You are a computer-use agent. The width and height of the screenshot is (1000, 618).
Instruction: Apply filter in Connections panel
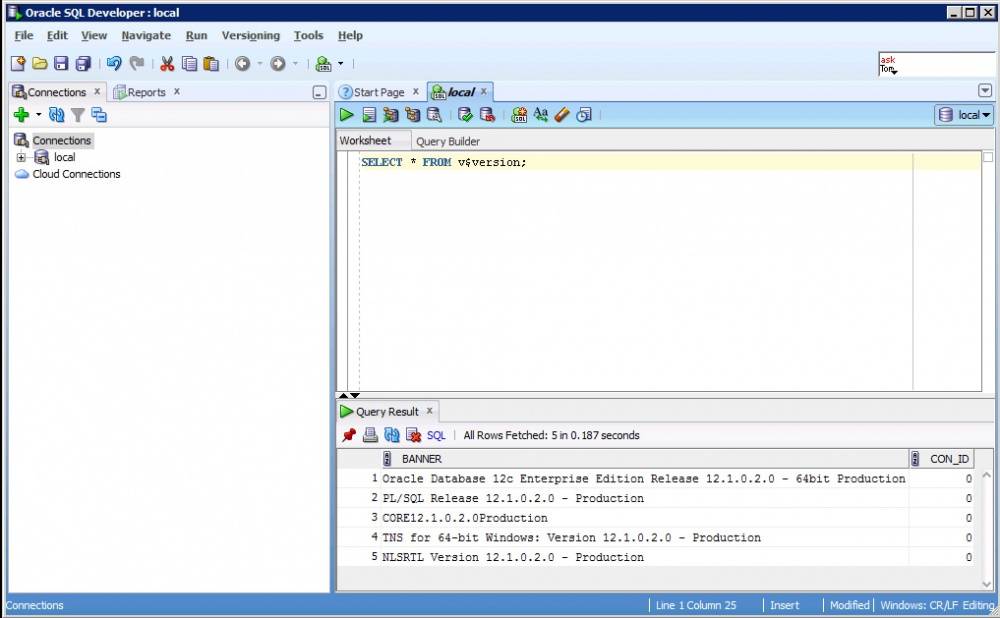pyautogui.click(x=78, y=115)
